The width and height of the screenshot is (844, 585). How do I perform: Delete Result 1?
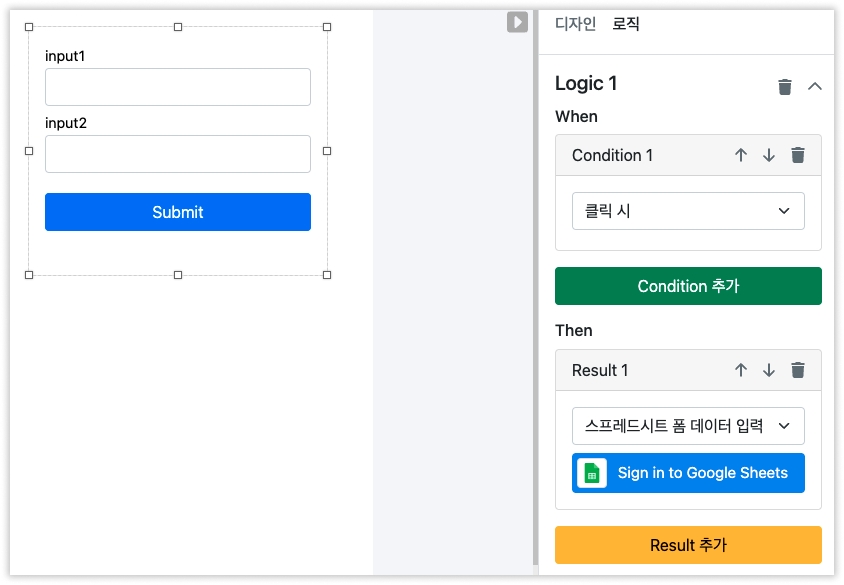pos(797,370)
